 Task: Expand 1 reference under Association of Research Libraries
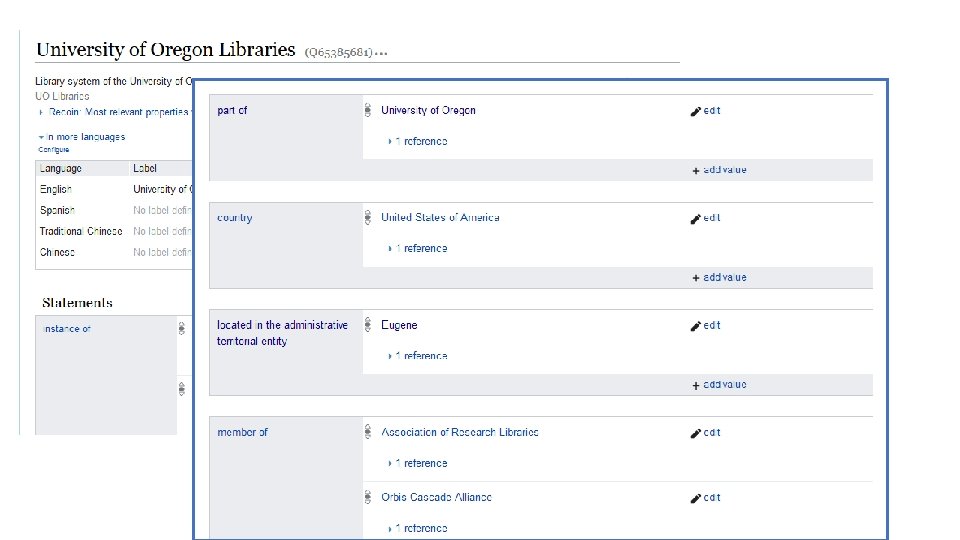point(418,463)
